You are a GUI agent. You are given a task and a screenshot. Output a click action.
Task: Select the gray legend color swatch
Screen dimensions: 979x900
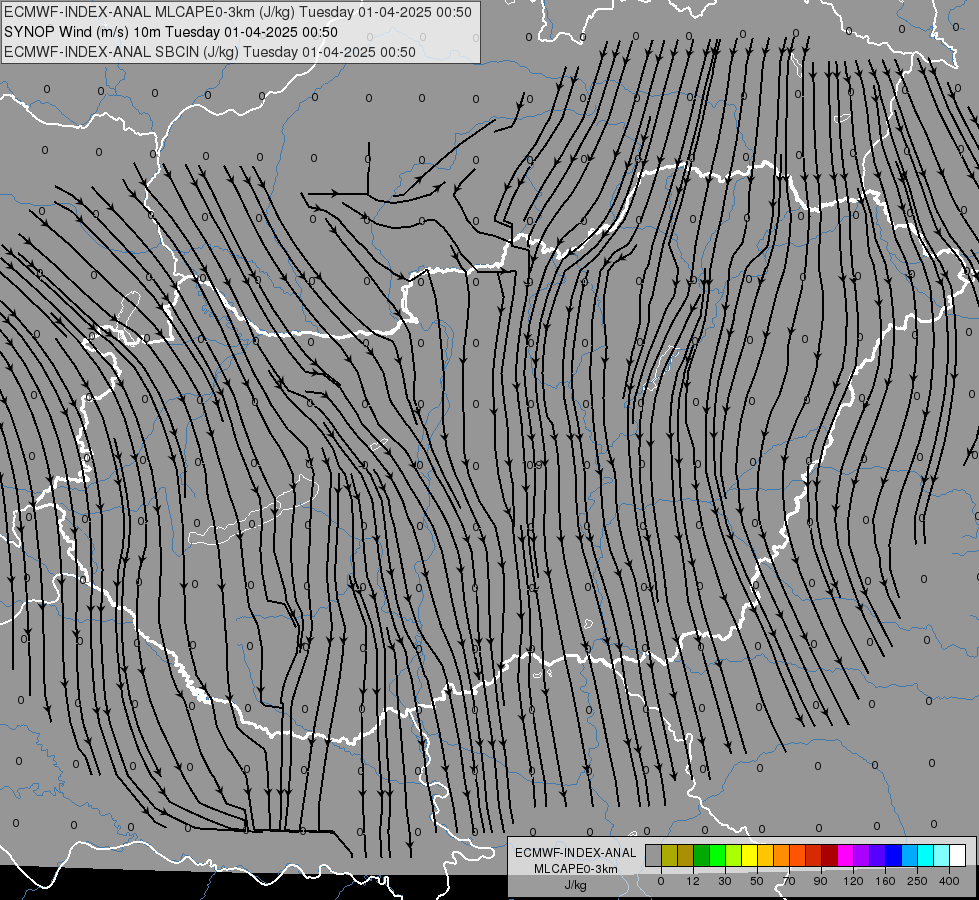click(x=653, y=855)
